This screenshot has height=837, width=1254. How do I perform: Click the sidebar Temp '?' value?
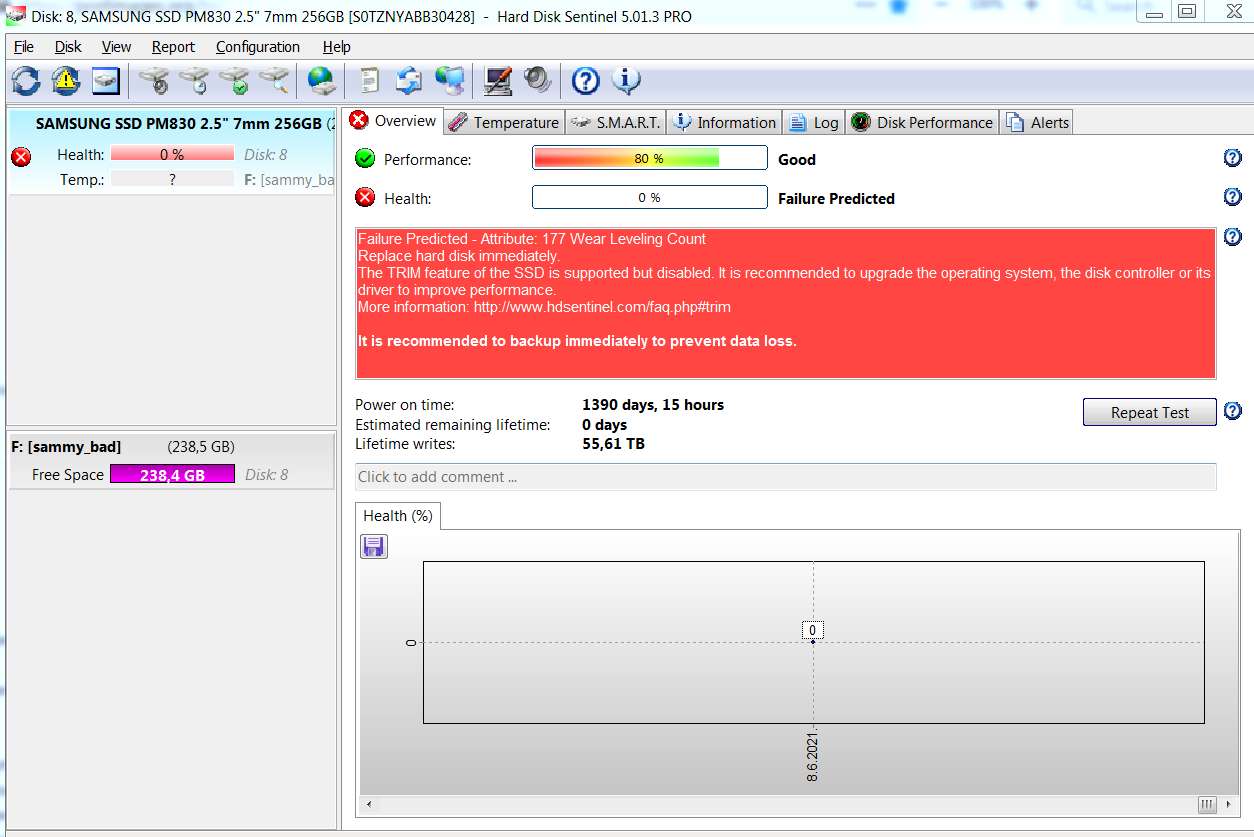pyautogui.click(x=172, y=180)
